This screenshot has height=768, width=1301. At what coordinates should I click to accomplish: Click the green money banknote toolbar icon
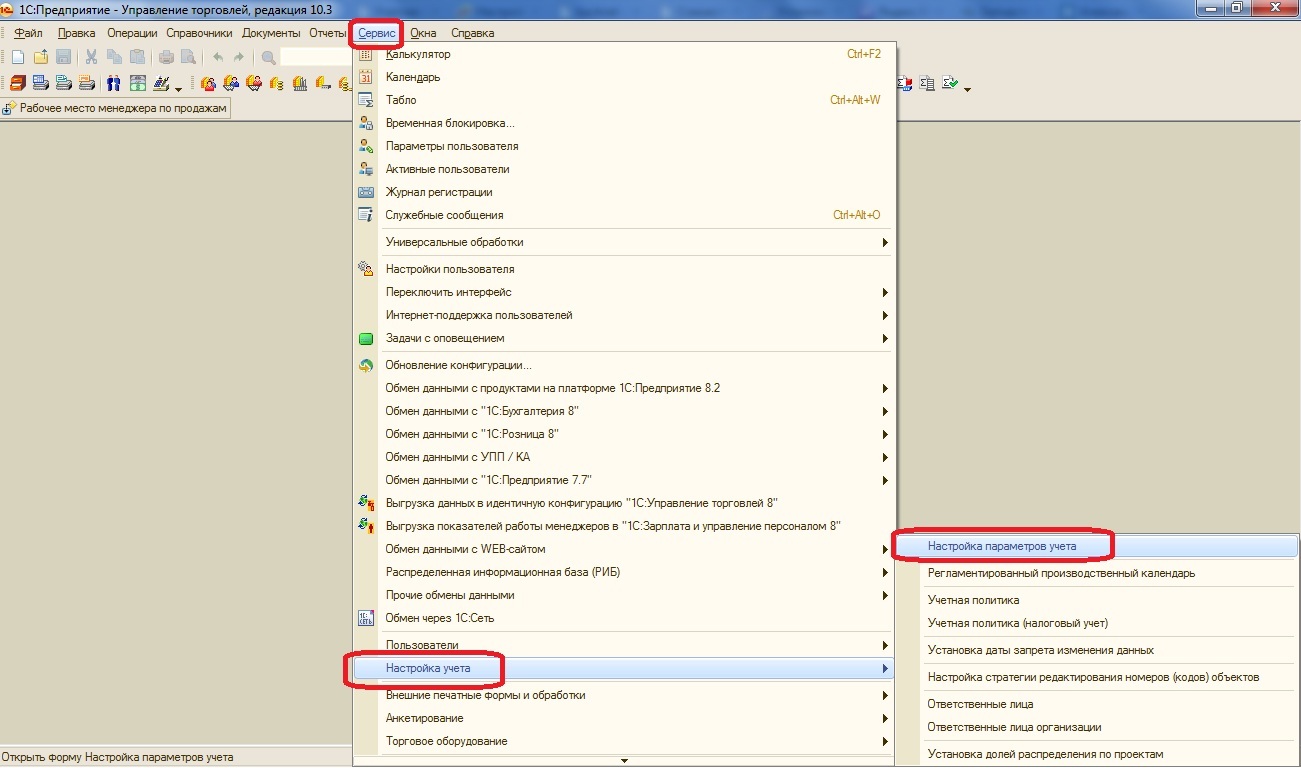138,83
